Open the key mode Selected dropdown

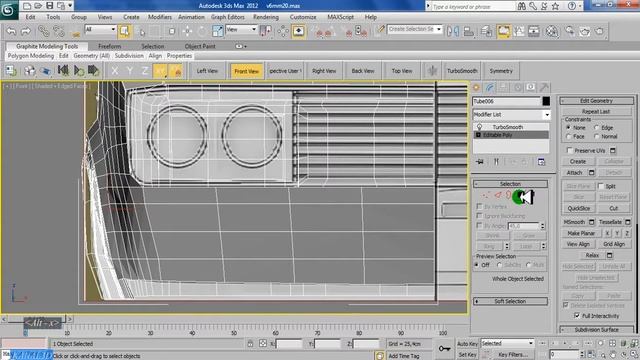[x=507, y=343]
